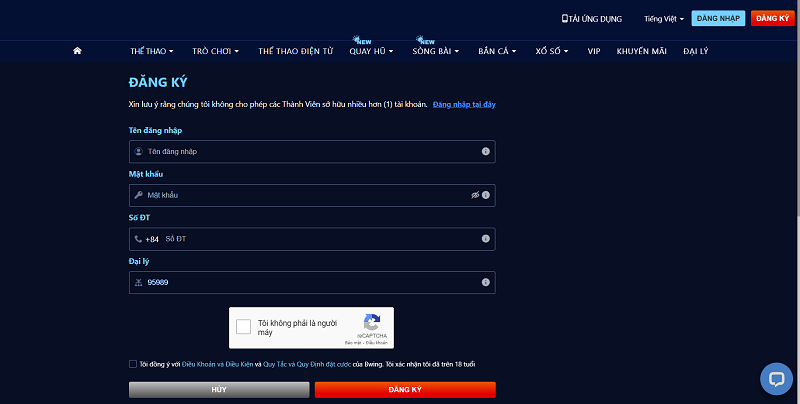This screenshot has width=800, height=404.
Task: Click the Tải Ứng Dụng mobile icon
Action: [x=565, y=18]
